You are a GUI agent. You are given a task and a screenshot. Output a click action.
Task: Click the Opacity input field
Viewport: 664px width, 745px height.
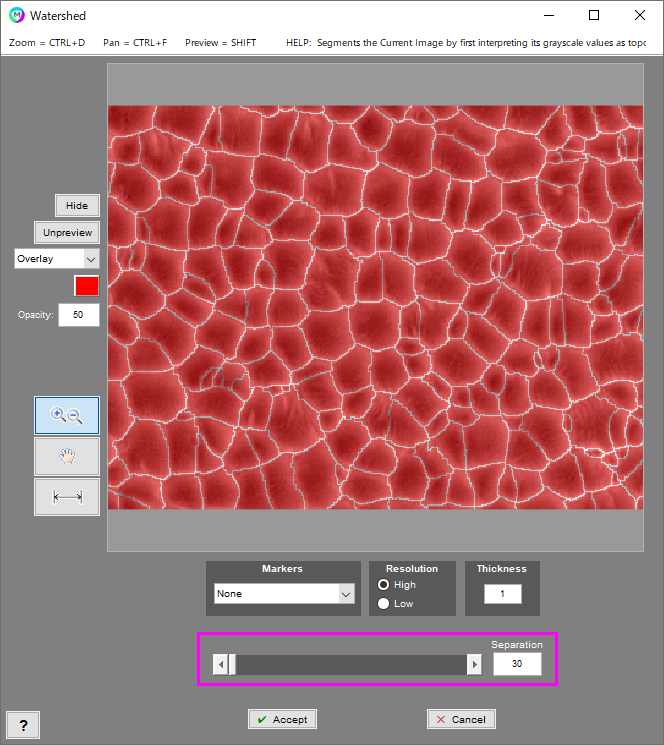(x=79, y=315)
